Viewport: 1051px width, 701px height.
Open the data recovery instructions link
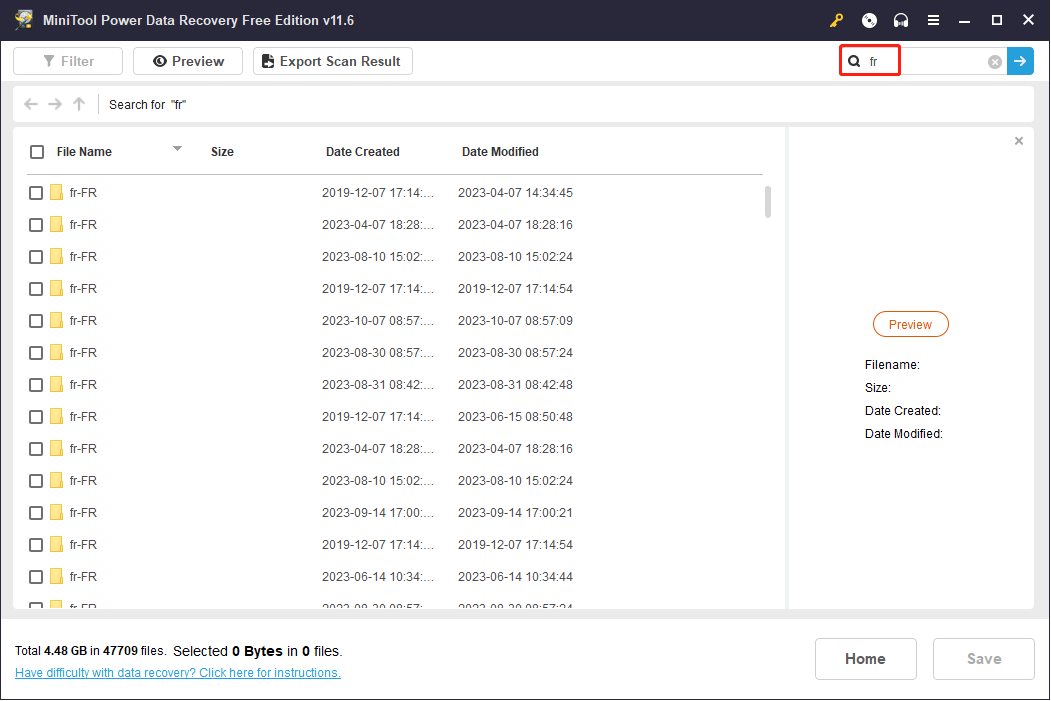tap(178, 673)
